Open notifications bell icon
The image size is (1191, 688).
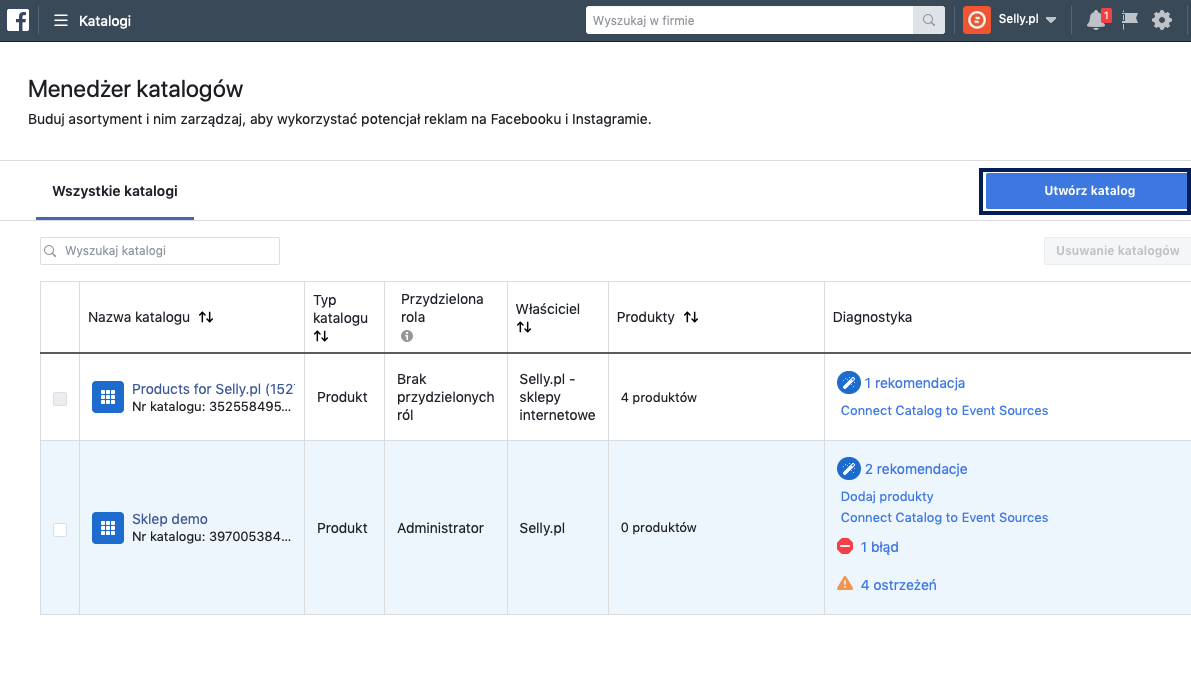(x=1096, y=20)
